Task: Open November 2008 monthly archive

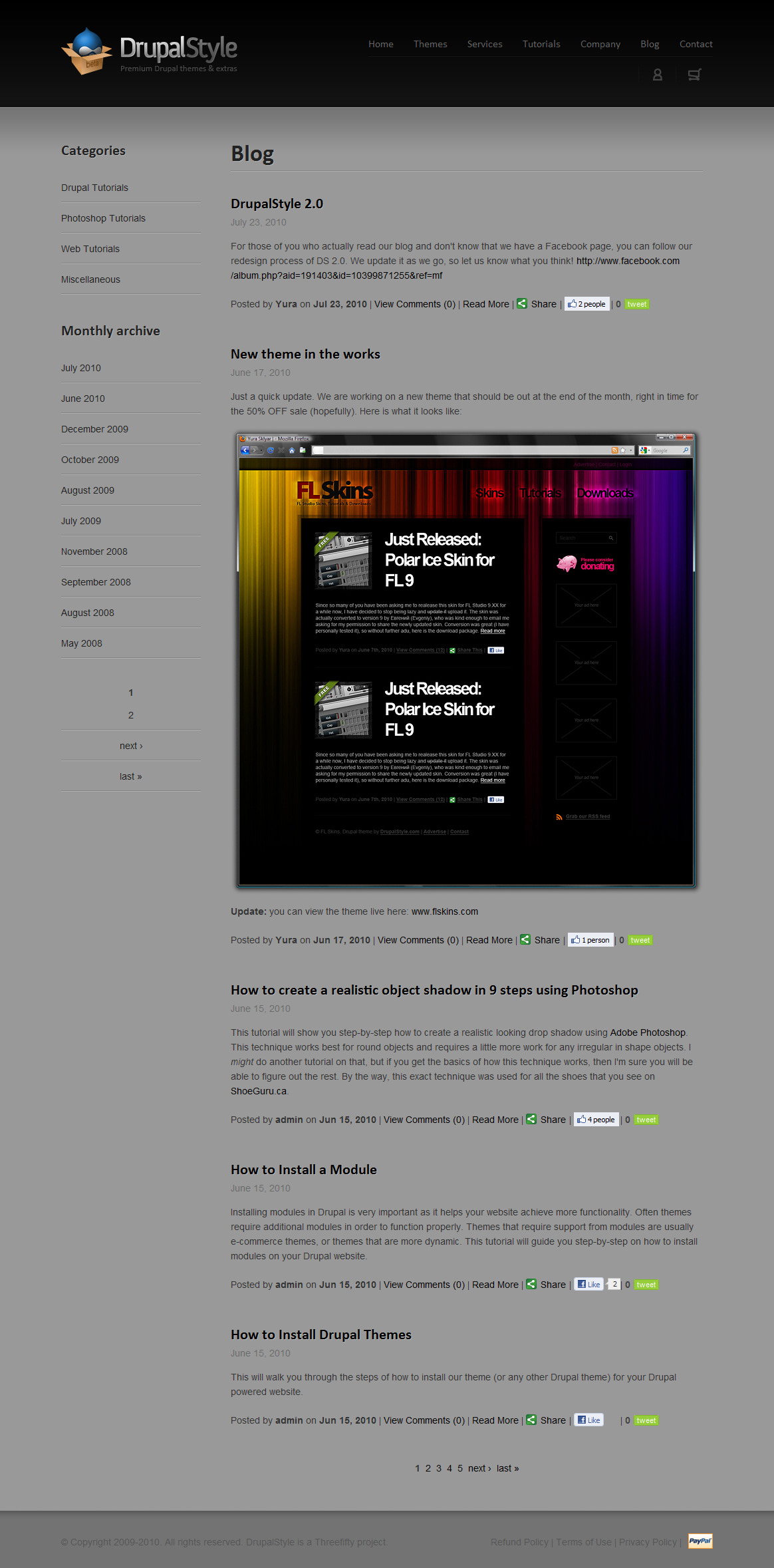Action: click(x=94, y=551)
